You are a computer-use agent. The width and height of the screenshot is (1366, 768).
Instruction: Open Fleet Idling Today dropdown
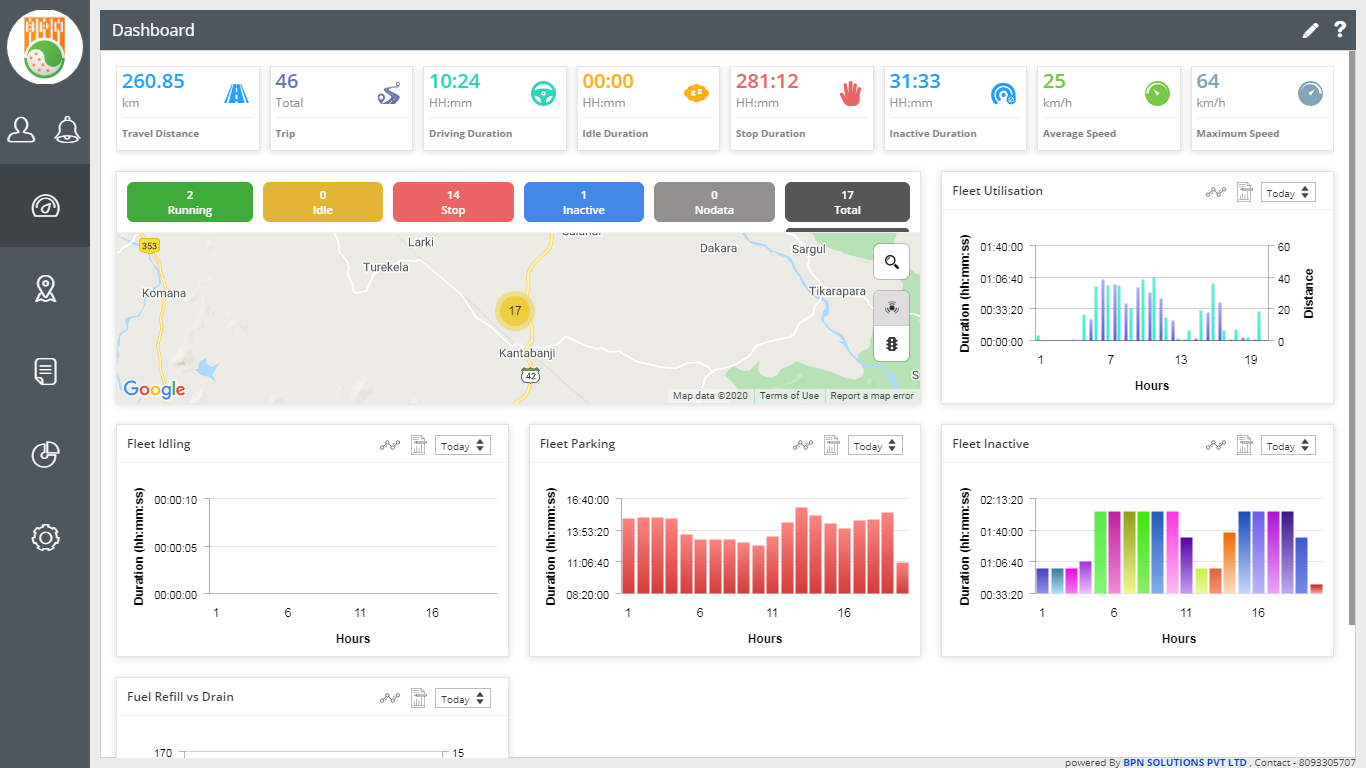pos(463,446)
